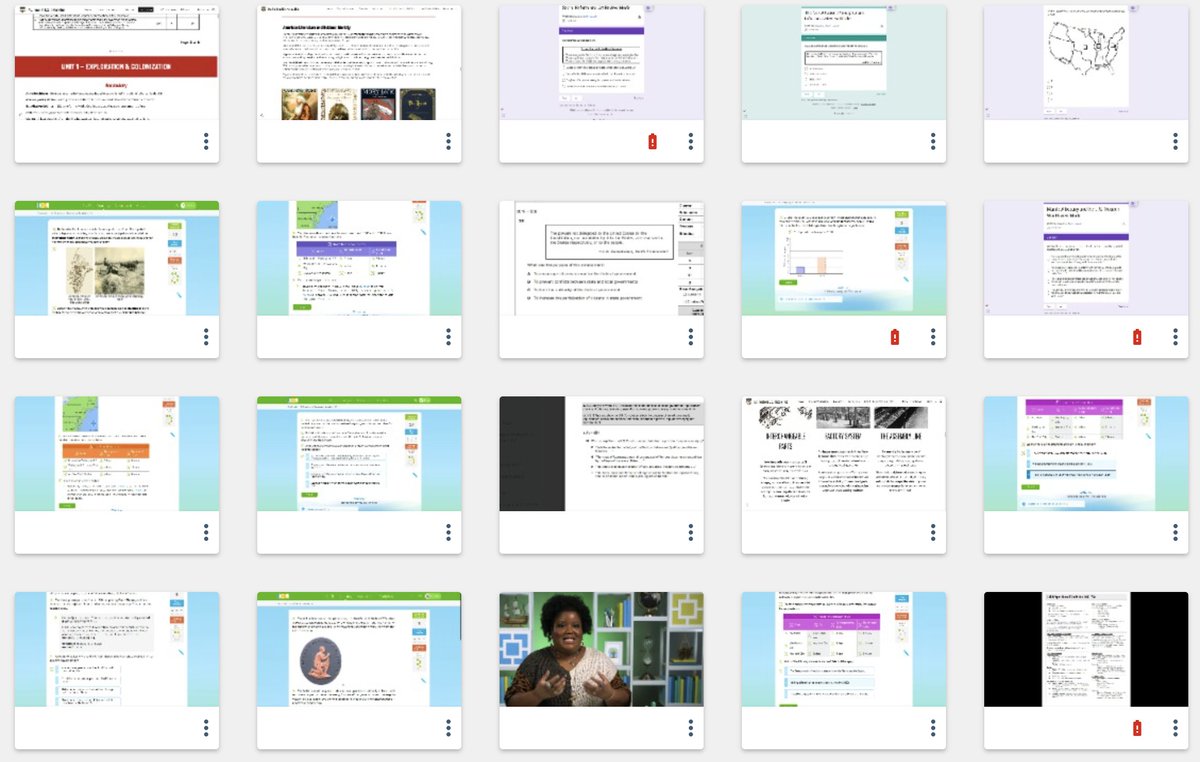Open three-dot menu on Exploration & Colonization card
Viewport: 1200px width, 762px height.
click(206, 141)
